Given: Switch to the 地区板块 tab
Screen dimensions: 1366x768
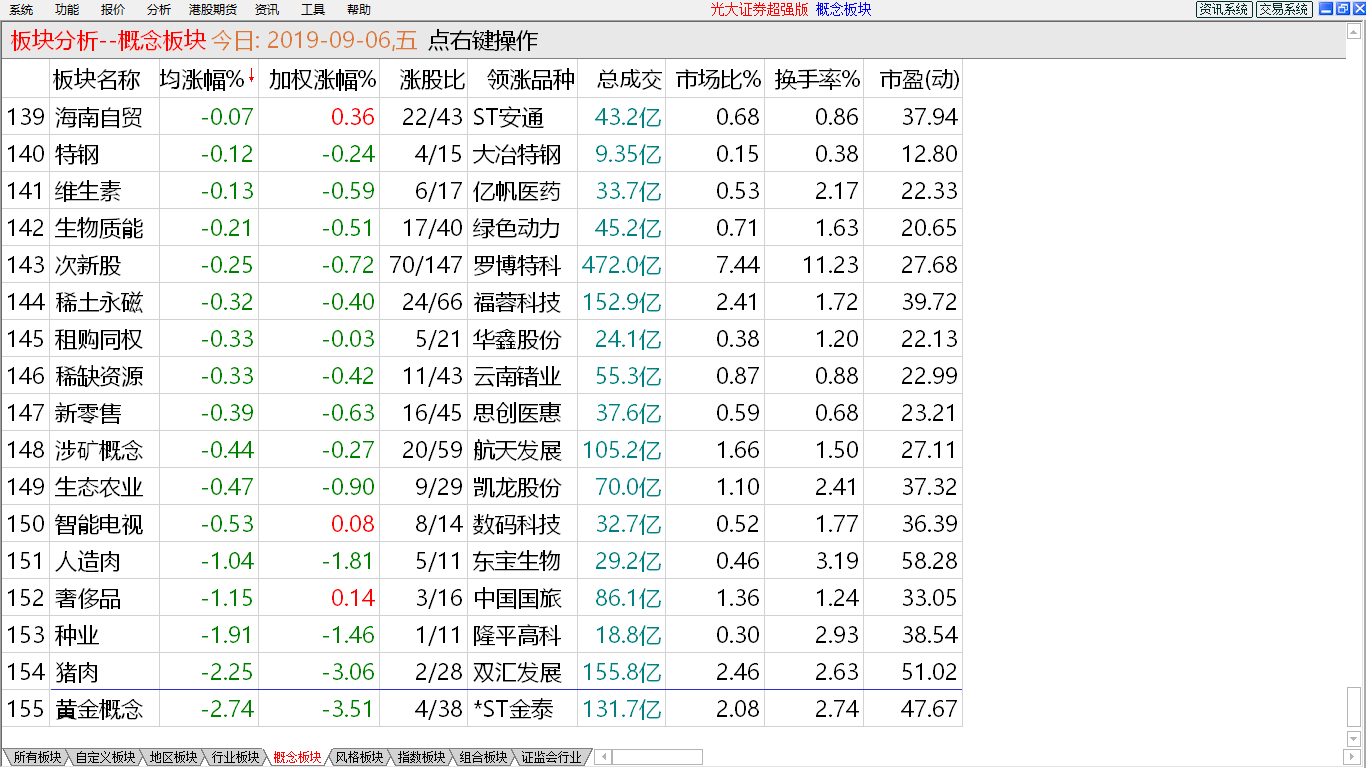Looking at the screenshot, I should pos(174,757).
